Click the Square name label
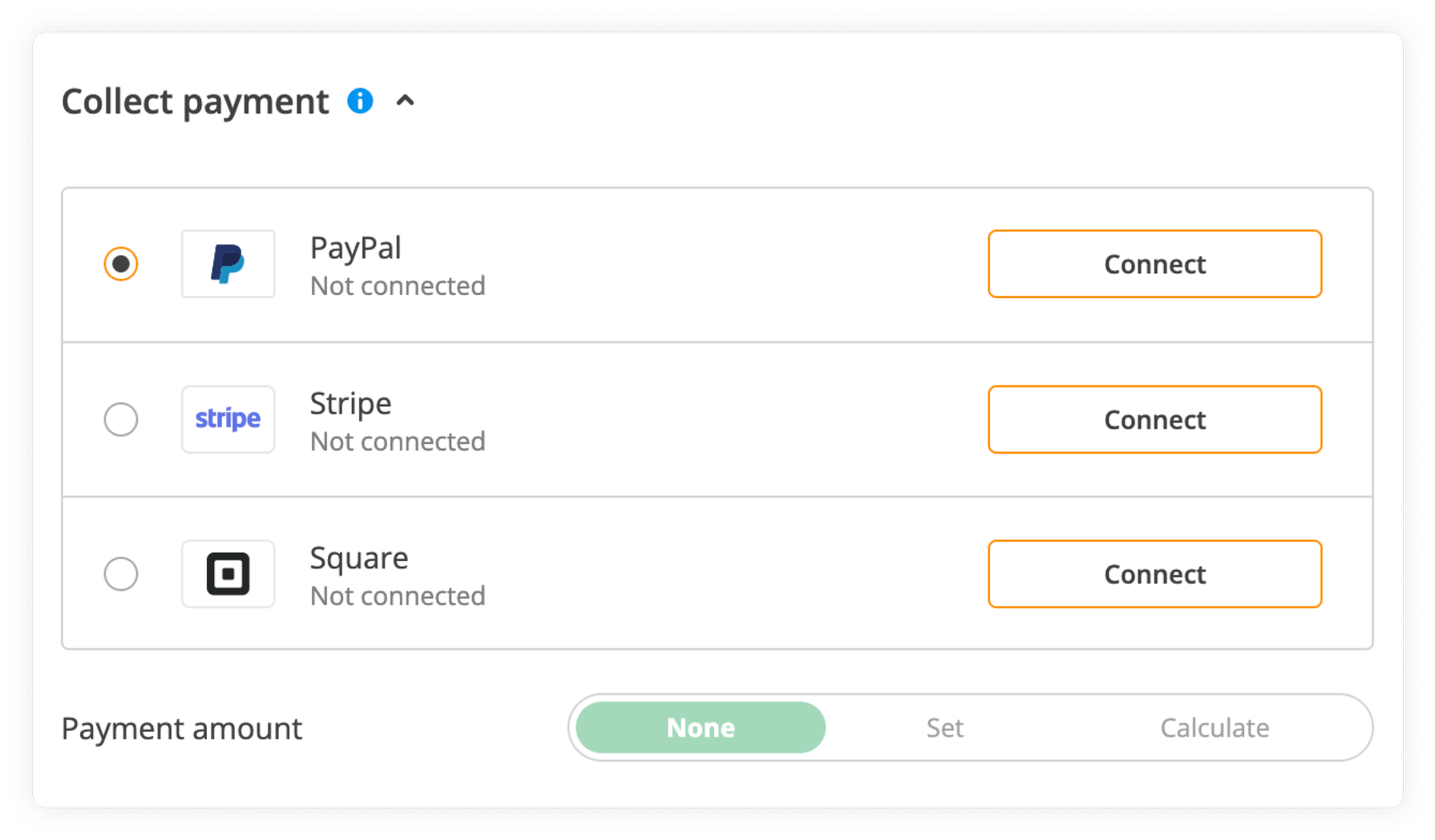Screen dimensions: 1435x840 (x=359, y=558)
